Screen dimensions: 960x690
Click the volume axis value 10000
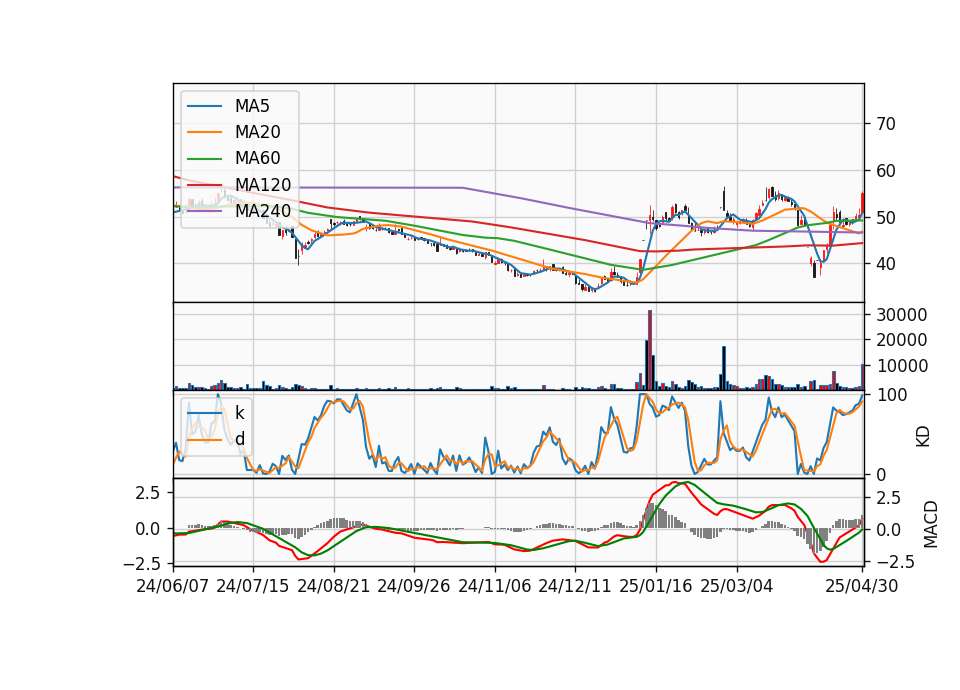(x=902, y=366)
